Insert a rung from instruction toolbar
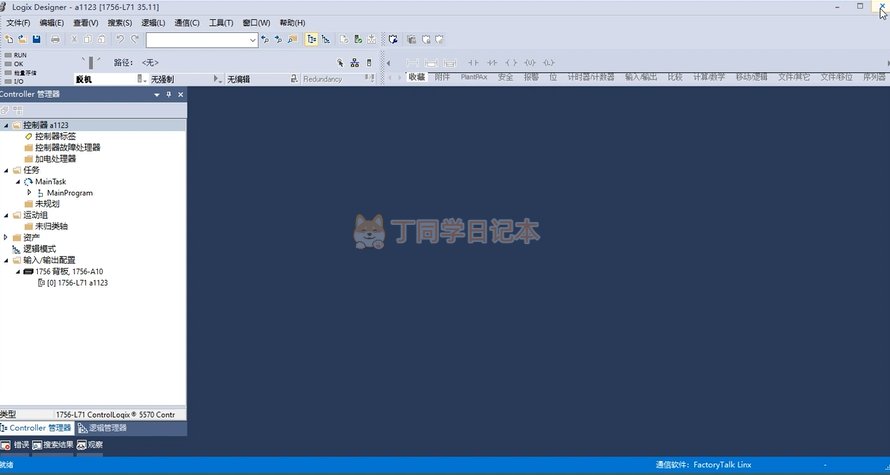The height and width of the screenshot is (475, 890). pyautogui.click(x=413, y=62)
